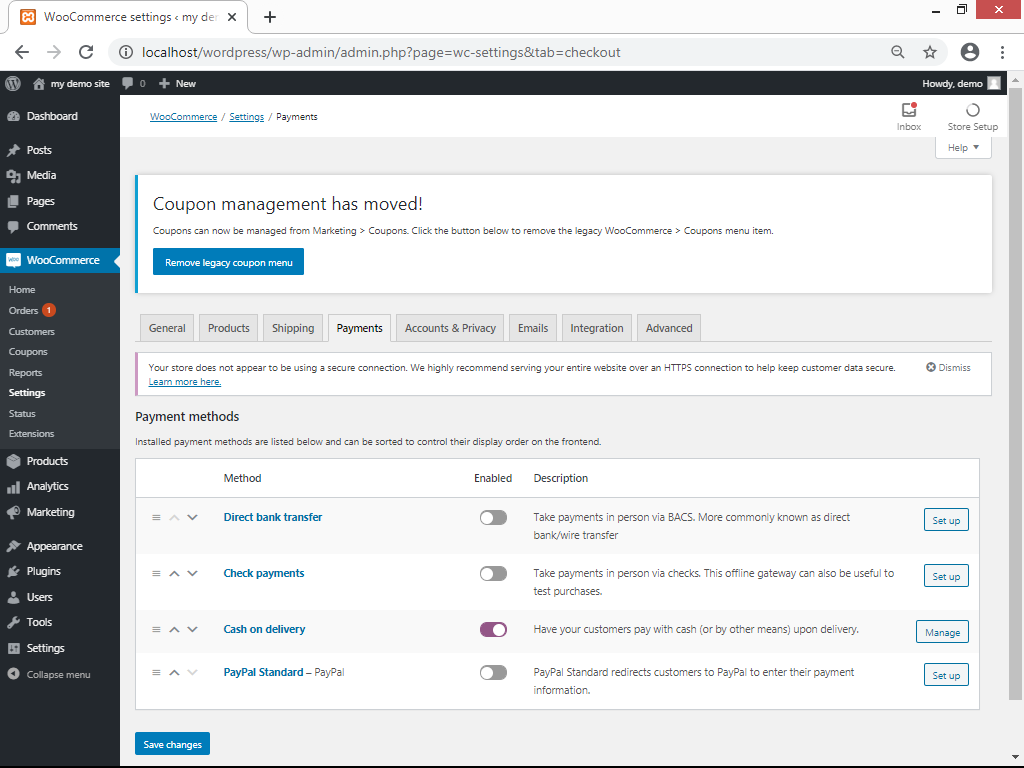Reload the page with the refresh button
Image resolution: width=1024 pixels, height=768 pixels.
pos(86,52)
